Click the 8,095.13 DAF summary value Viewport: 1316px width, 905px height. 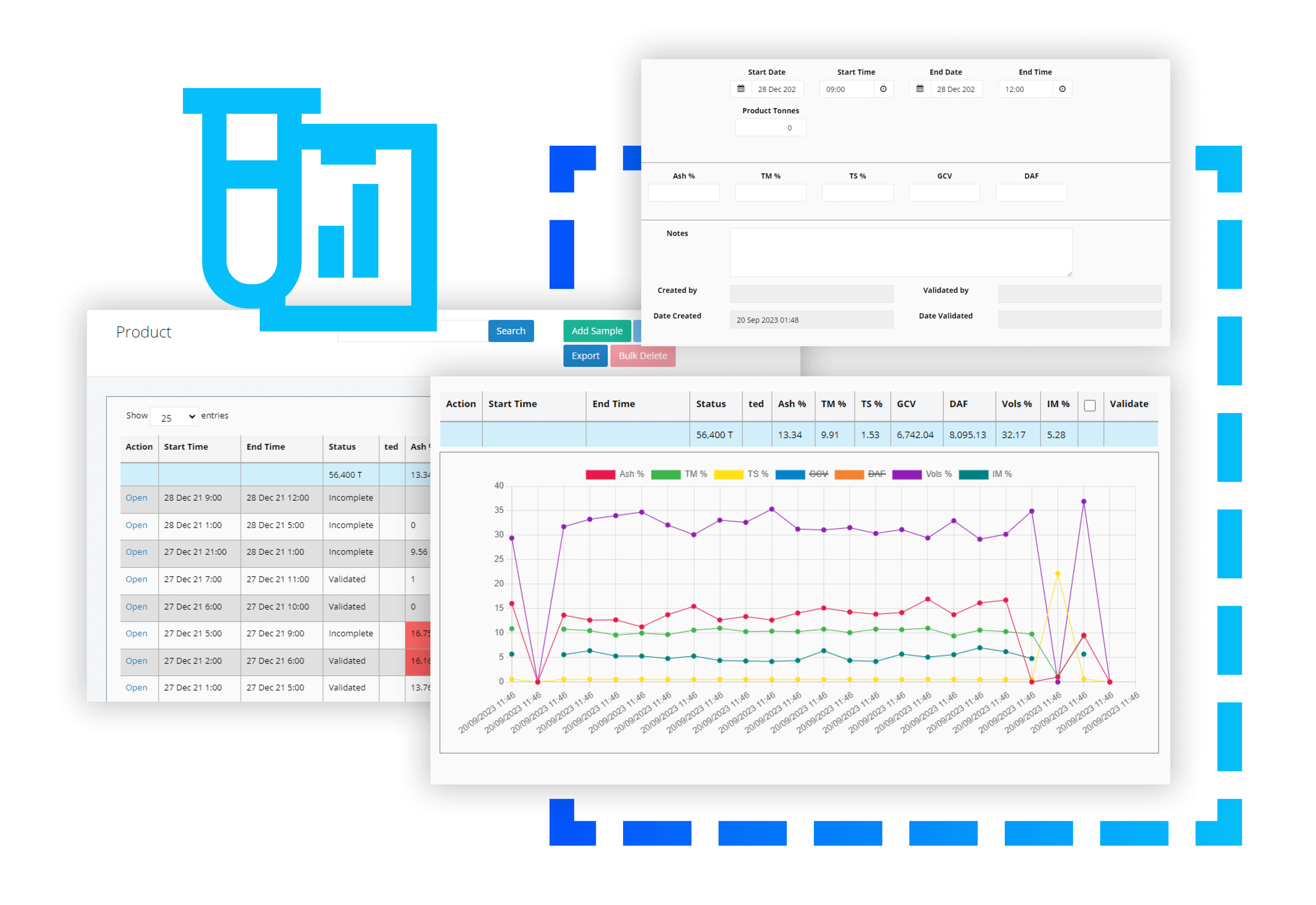click(968, 435)
